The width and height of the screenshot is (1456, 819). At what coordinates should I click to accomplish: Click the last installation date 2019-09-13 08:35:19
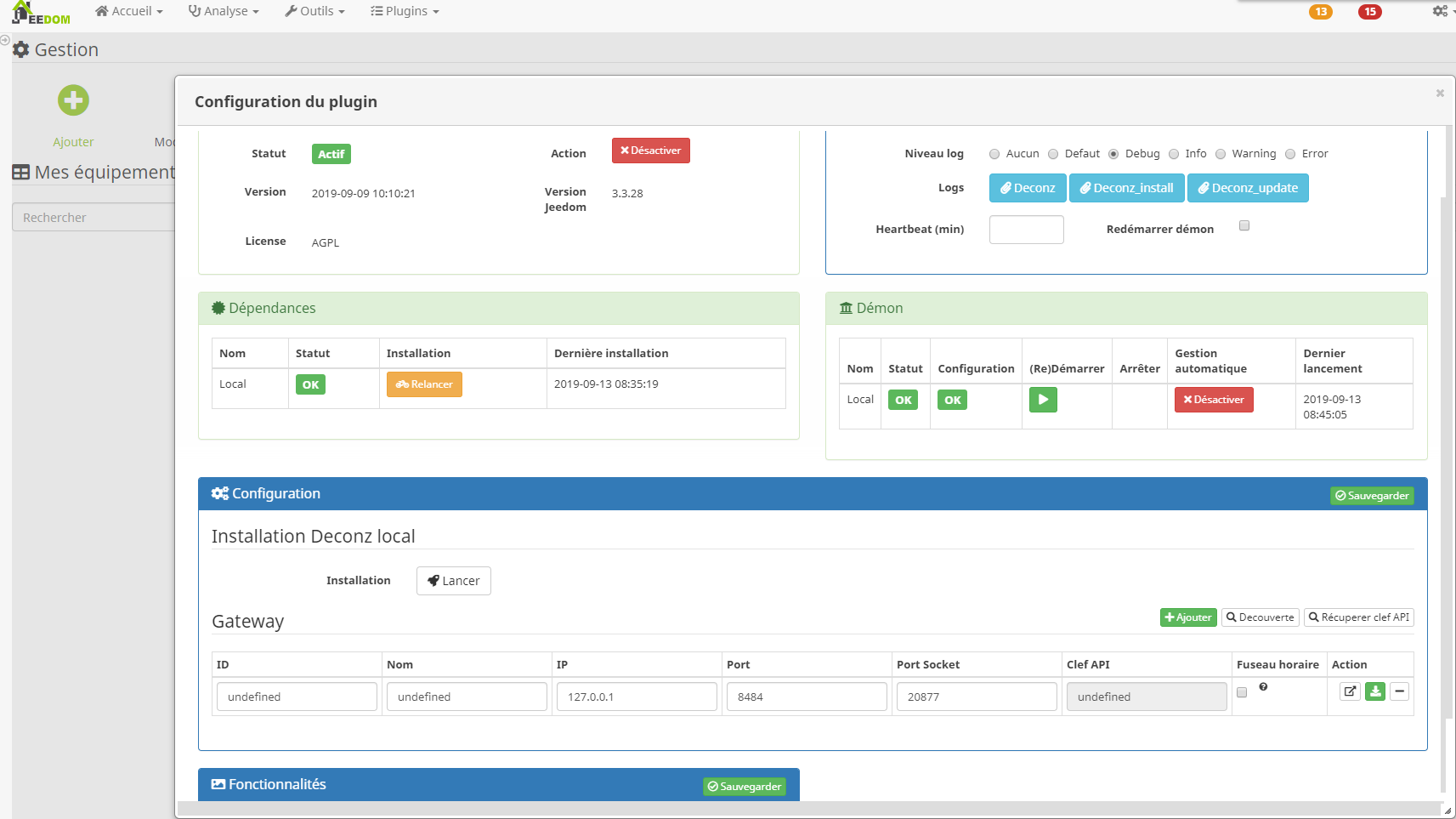(606, 384)
